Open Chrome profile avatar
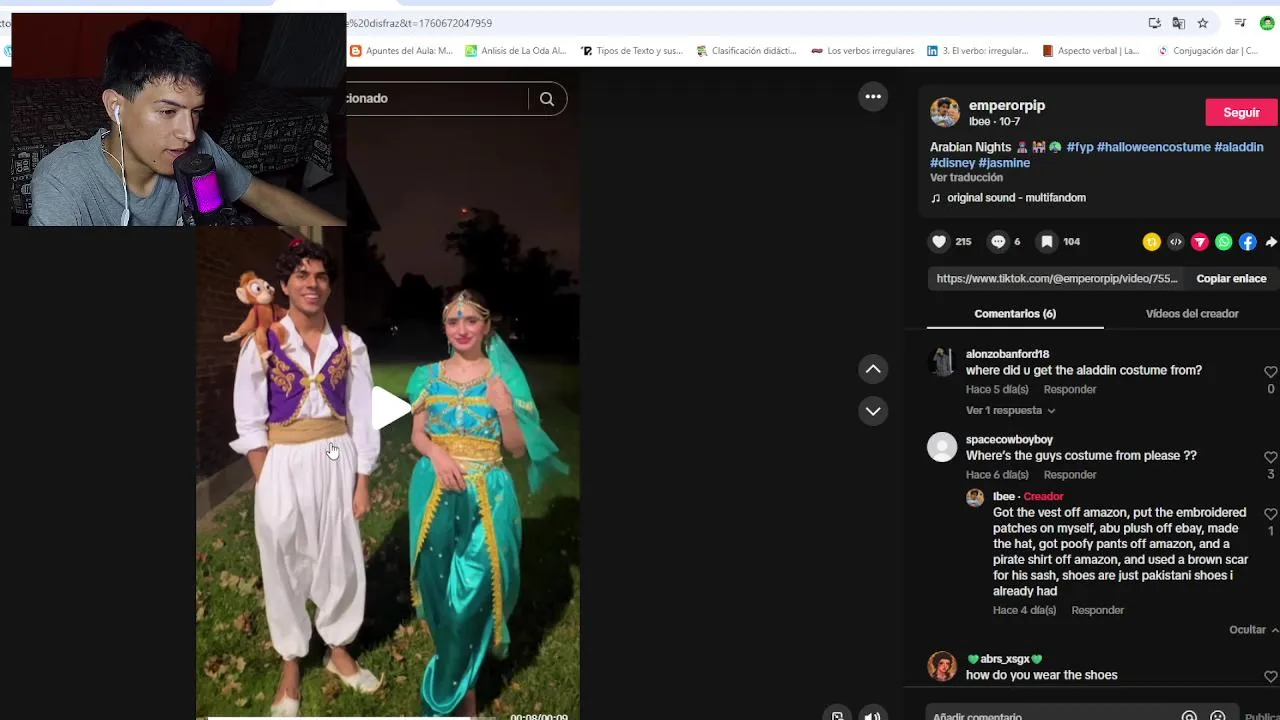The height and width of the screenshot is (720, 1280). (x=1267, y=23)
